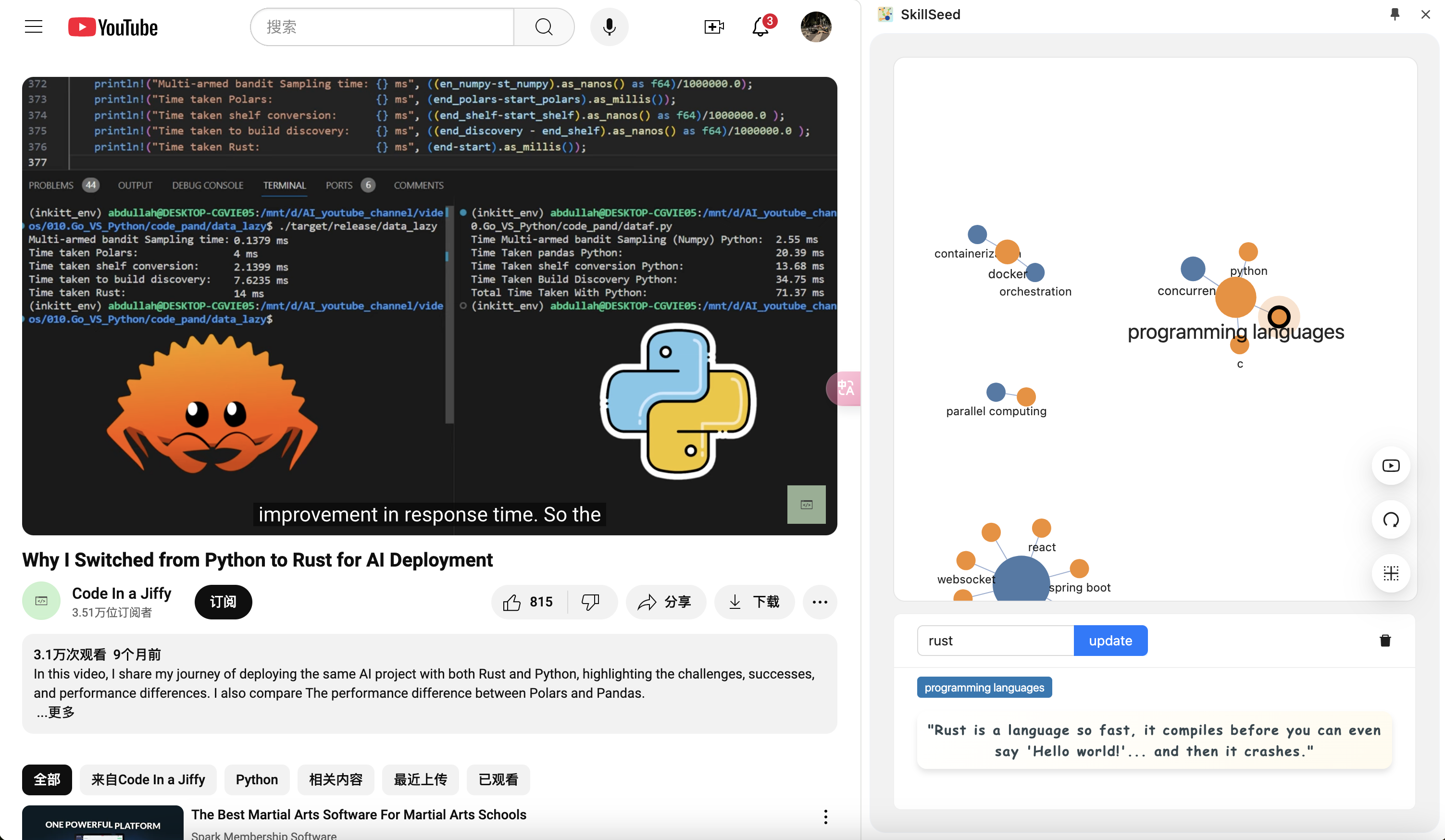Viewport: 1445px width, 840px height.
Task: Click the SkillSeed video play icon button
Action: pyautogui.click(x=1391, y=466)
